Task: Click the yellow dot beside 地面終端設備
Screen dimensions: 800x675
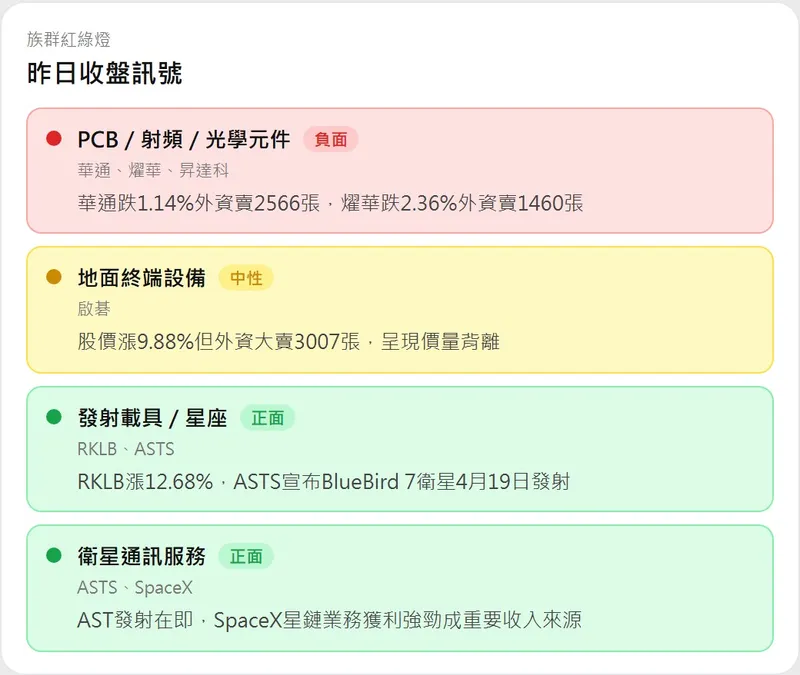Action: pyautogui.click(x=54, y=277)
